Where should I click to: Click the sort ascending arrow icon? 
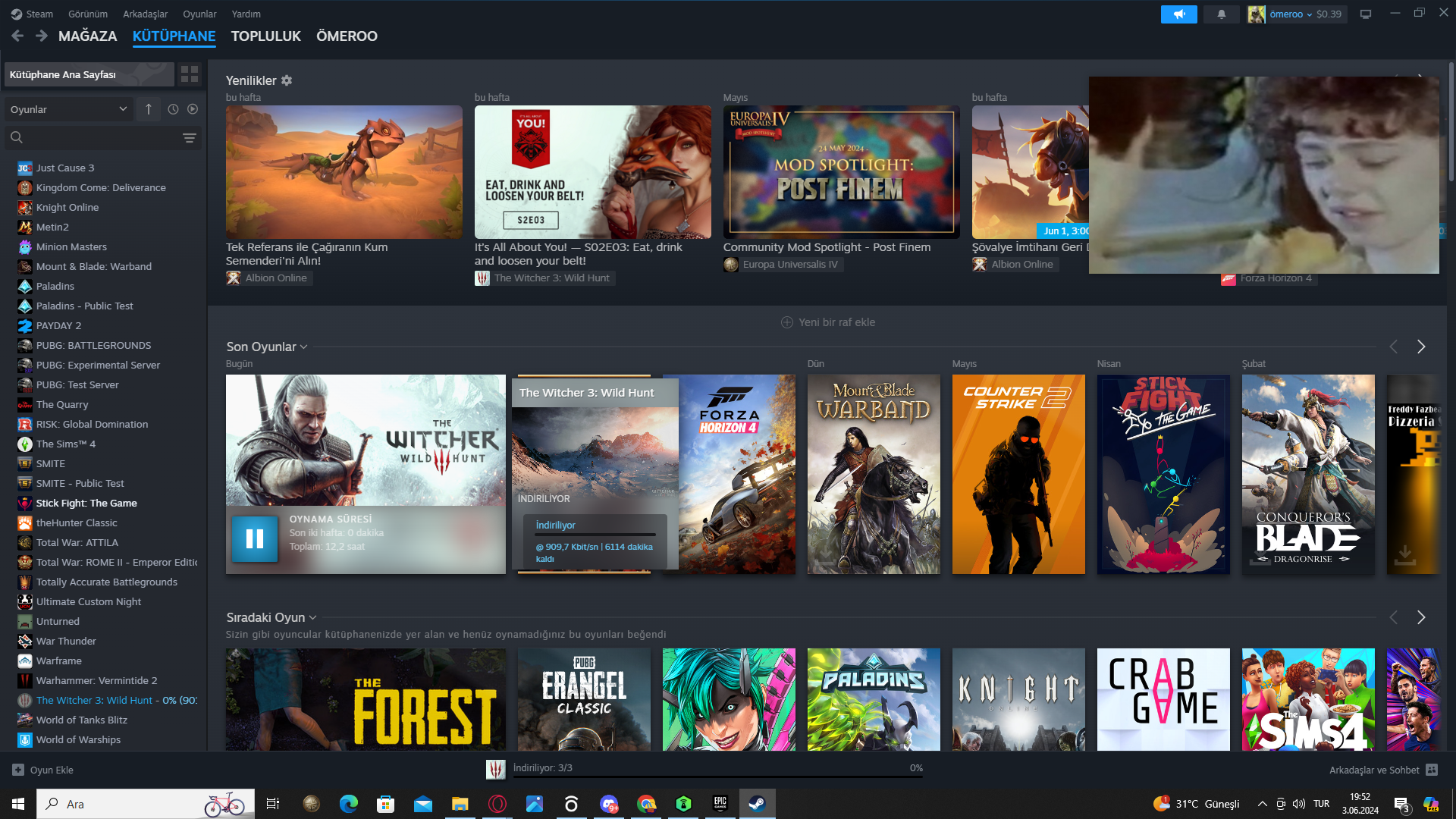coord(149,109)
